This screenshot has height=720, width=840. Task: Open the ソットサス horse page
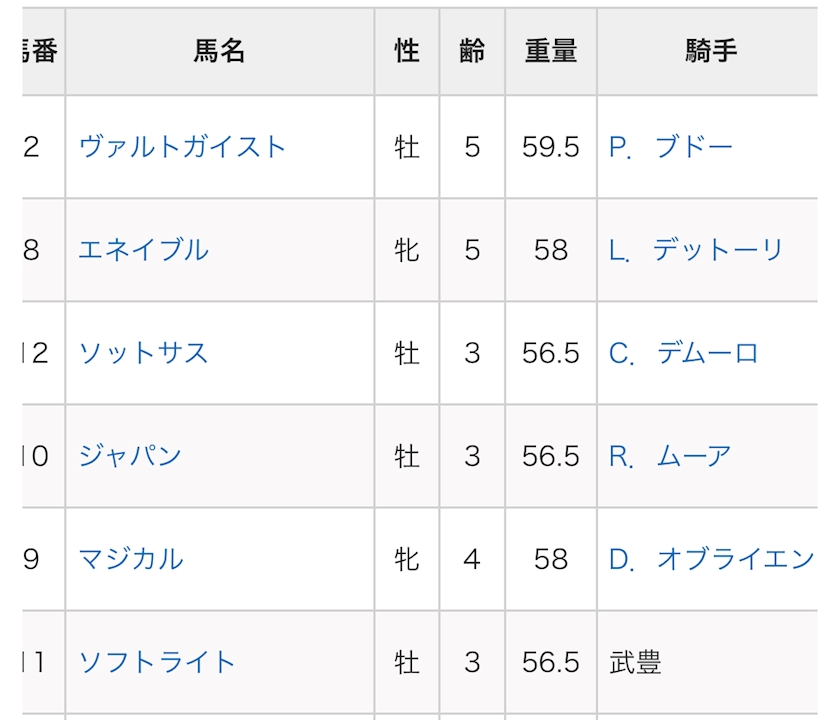point(143,353)
